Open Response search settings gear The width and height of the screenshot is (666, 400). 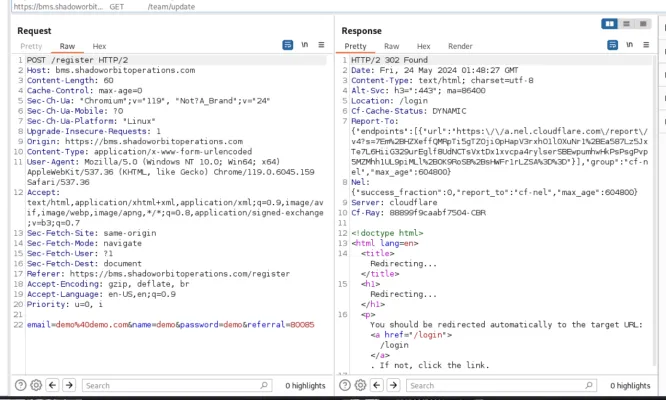tap(364, 385)
